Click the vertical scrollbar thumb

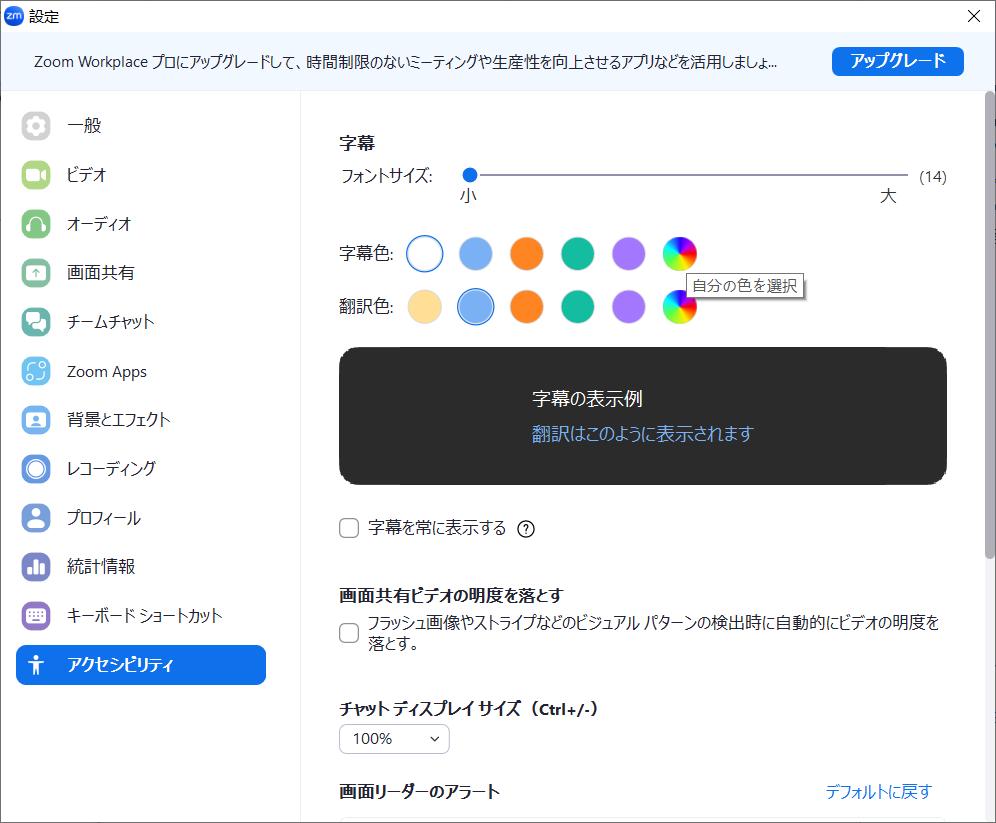(x=990, y=325)
